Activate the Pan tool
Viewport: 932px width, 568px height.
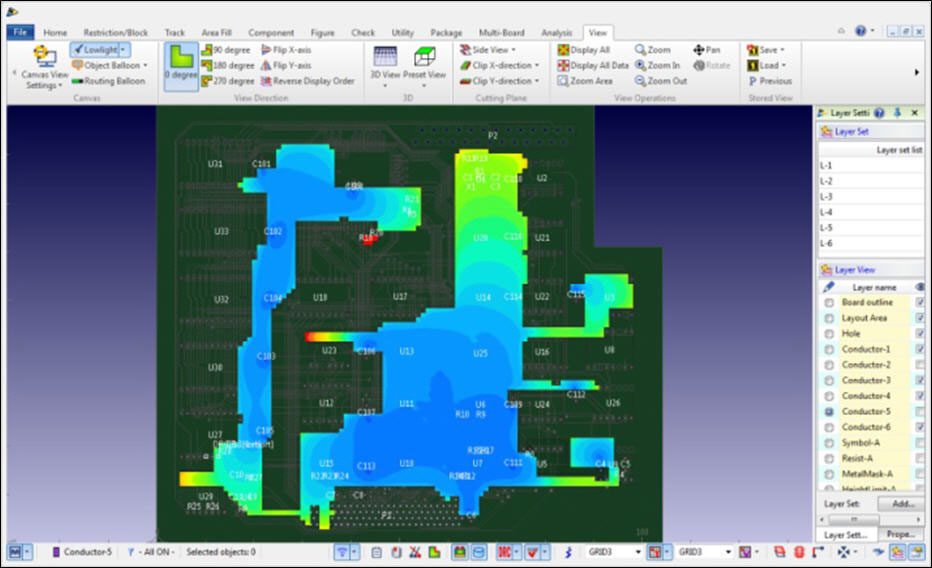pyautogui.click(x=707, y=50)
